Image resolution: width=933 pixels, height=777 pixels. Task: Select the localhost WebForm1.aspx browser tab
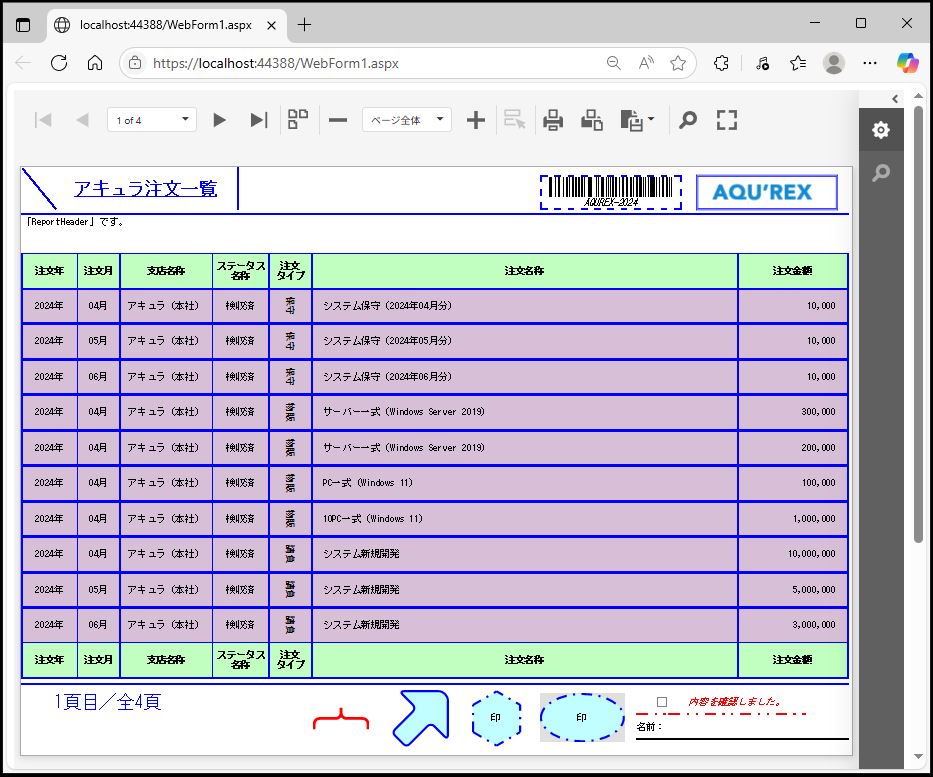pyautogui.click(x=165, y=24)
